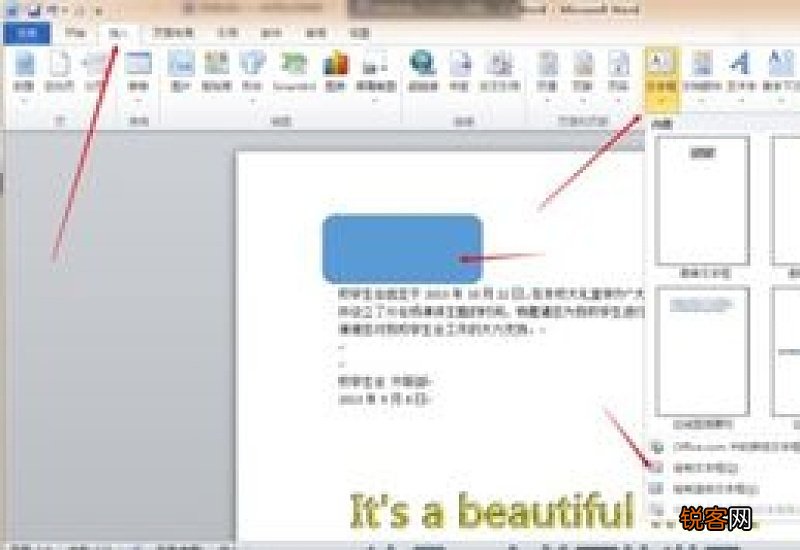The height and width of the screenshot is (550, 800).
Task: Open the Screenshot dropdown
Action: coord(376,76)
